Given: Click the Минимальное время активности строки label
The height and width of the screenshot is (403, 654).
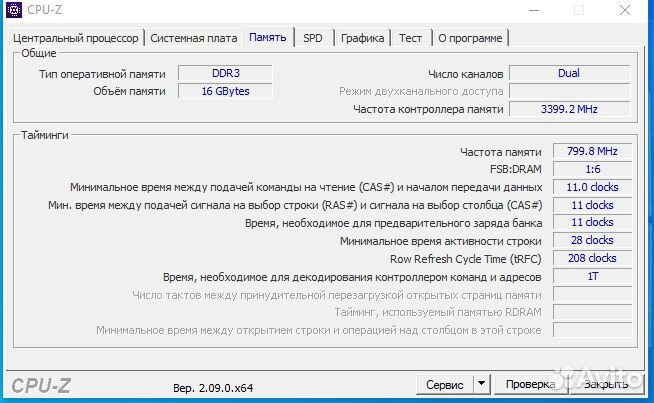Looking at the screenshot, I should 441,242.
